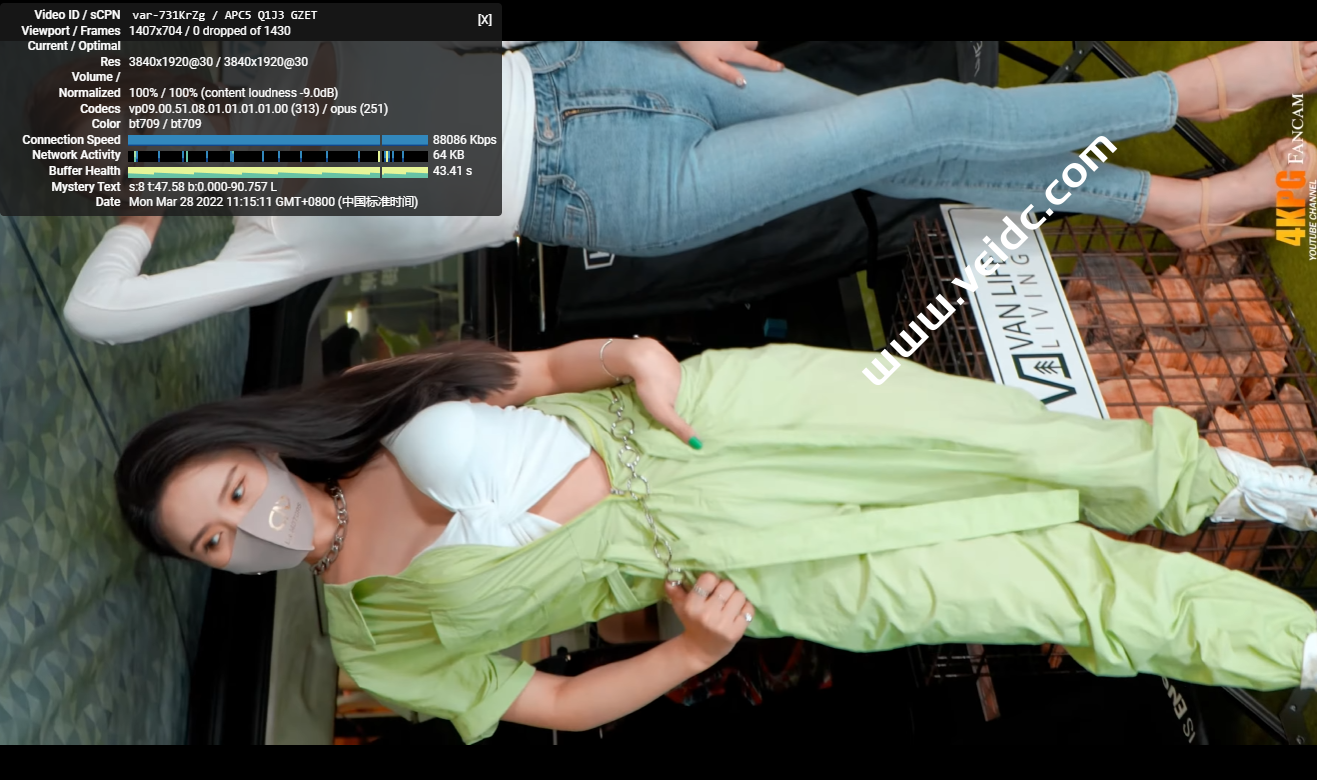Screen dimensions: 1317x780
Task: Click the Date timestamp line
Action: pyautogui.click(x=273, y=202)
